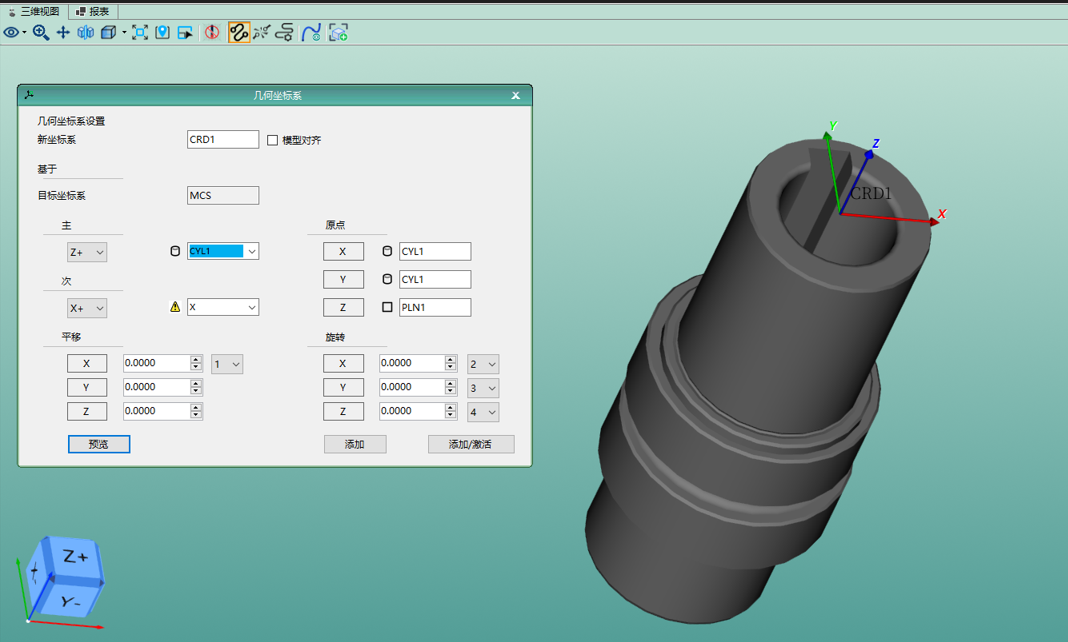Click the collision sparks path icon
This screenshot has width=1068, height=642.
(262, 32)
